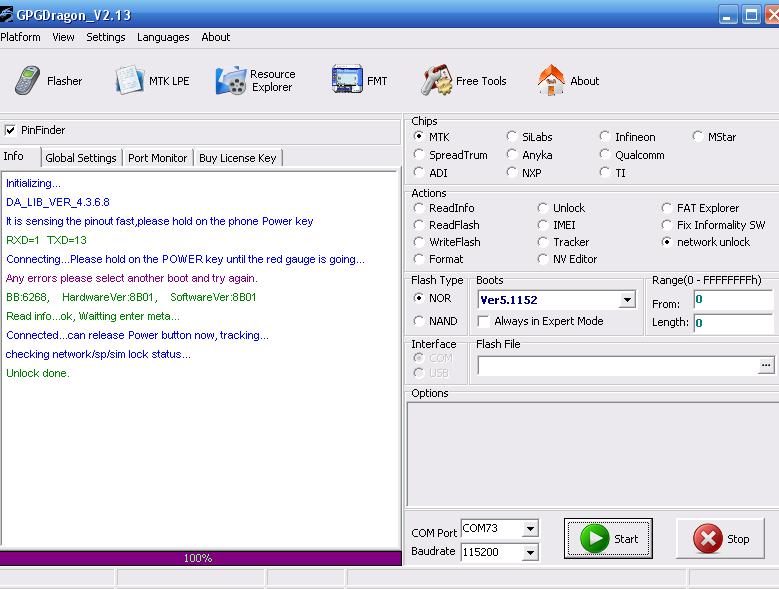Screen dimensions: 779x589
Task: Open the About menu in menu bar
Action: click(x=216, y=37)
